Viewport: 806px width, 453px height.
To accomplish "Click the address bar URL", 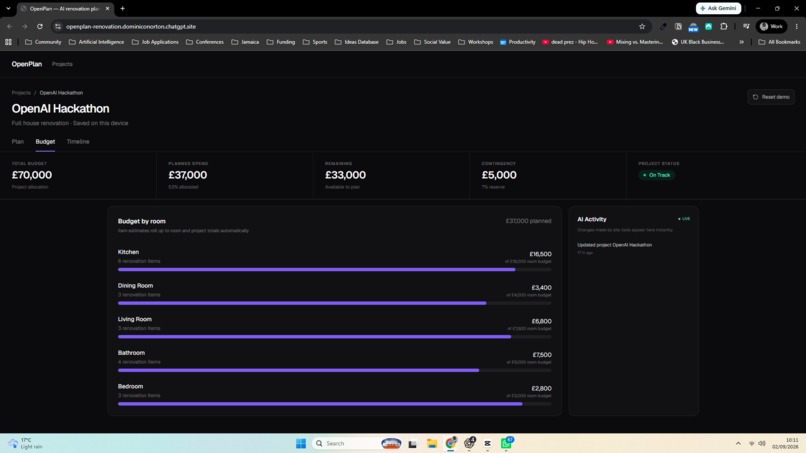I will pyautogui.click(x=131, y=26).
